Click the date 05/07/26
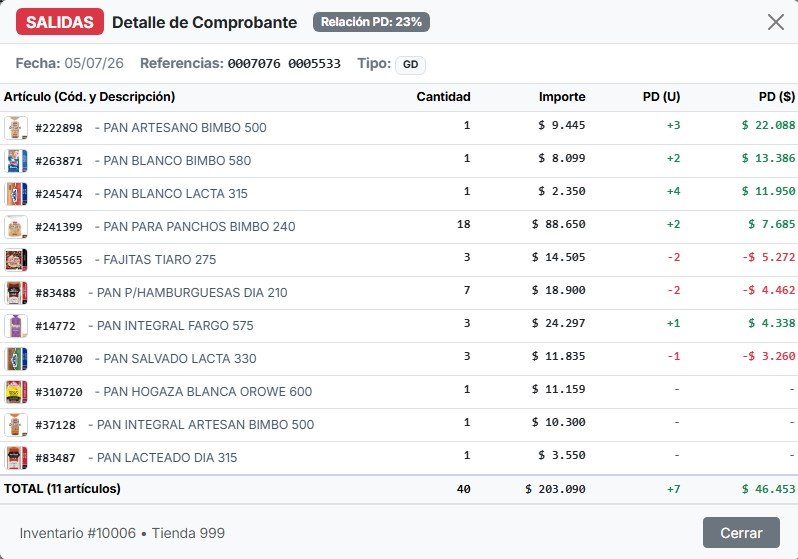 94,63
